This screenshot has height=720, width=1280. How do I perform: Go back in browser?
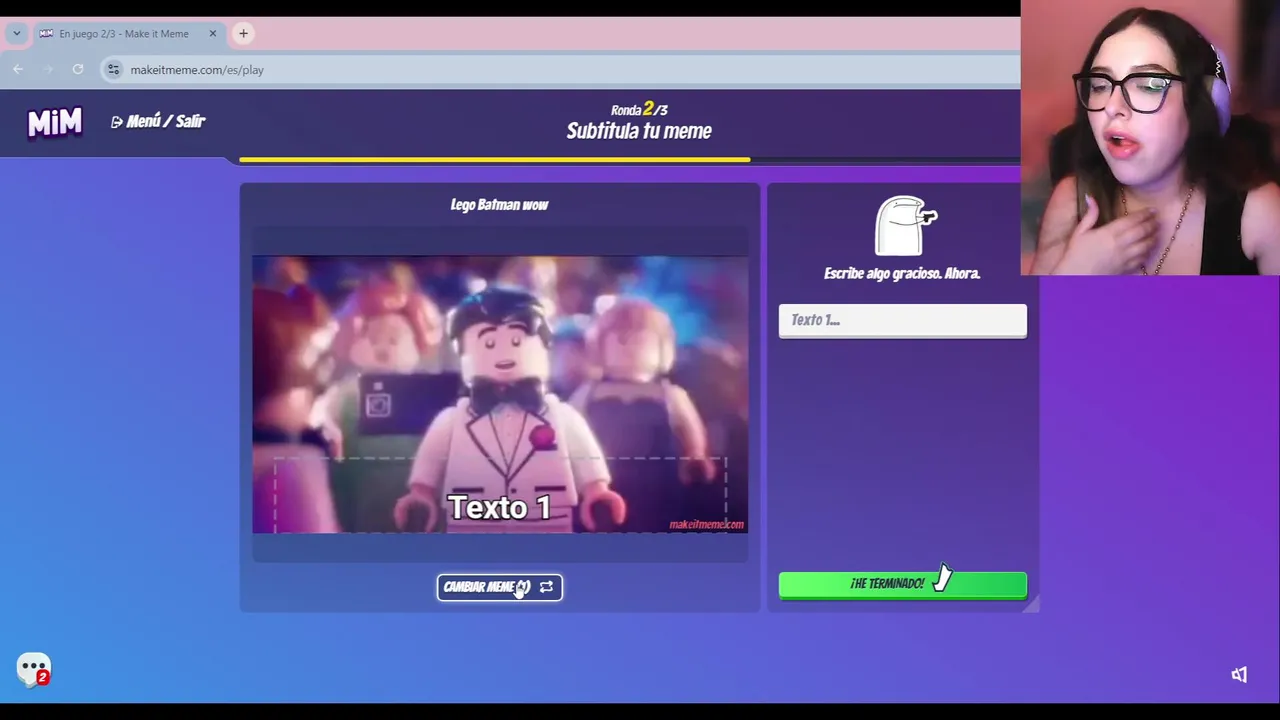coord(18,69)
